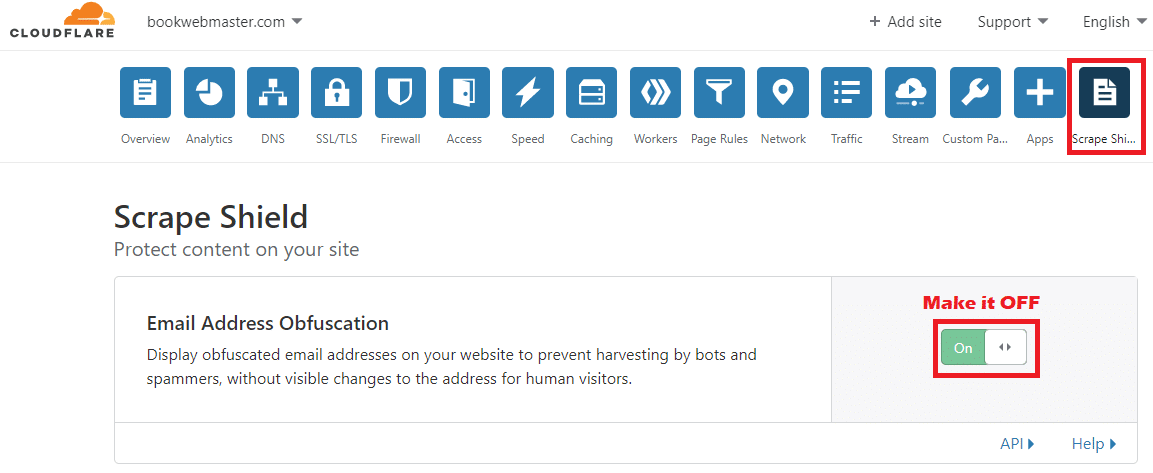
Task: Open the Access door icon
Action: tap(465, 93)
